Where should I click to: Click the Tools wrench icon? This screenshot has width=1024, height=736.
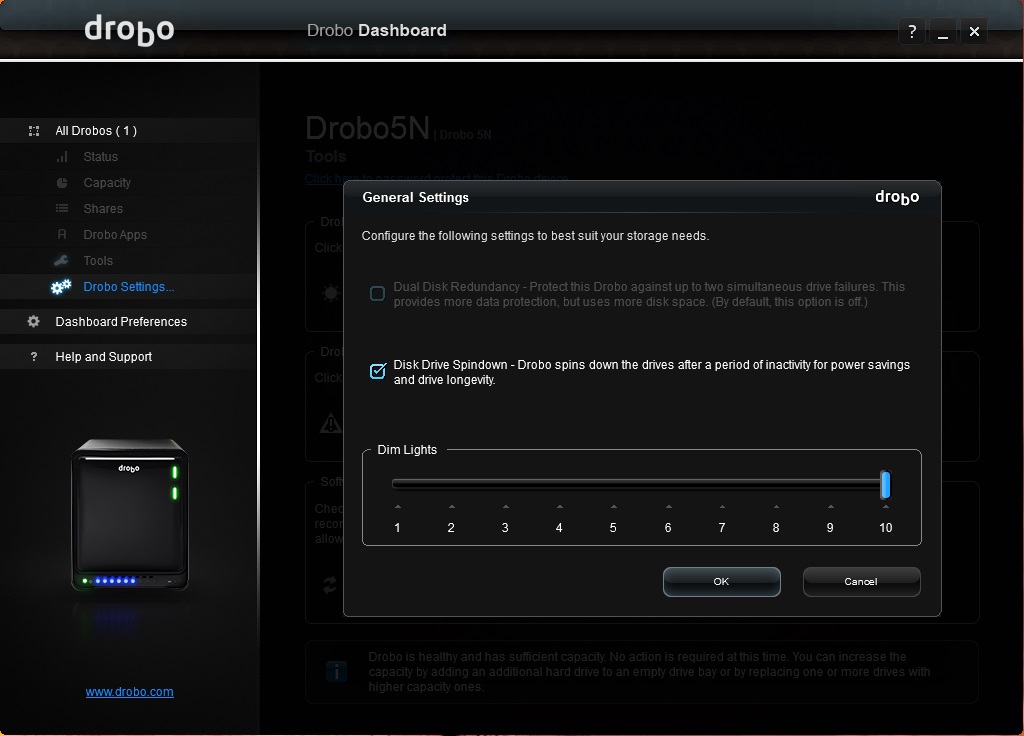point(61,261)
